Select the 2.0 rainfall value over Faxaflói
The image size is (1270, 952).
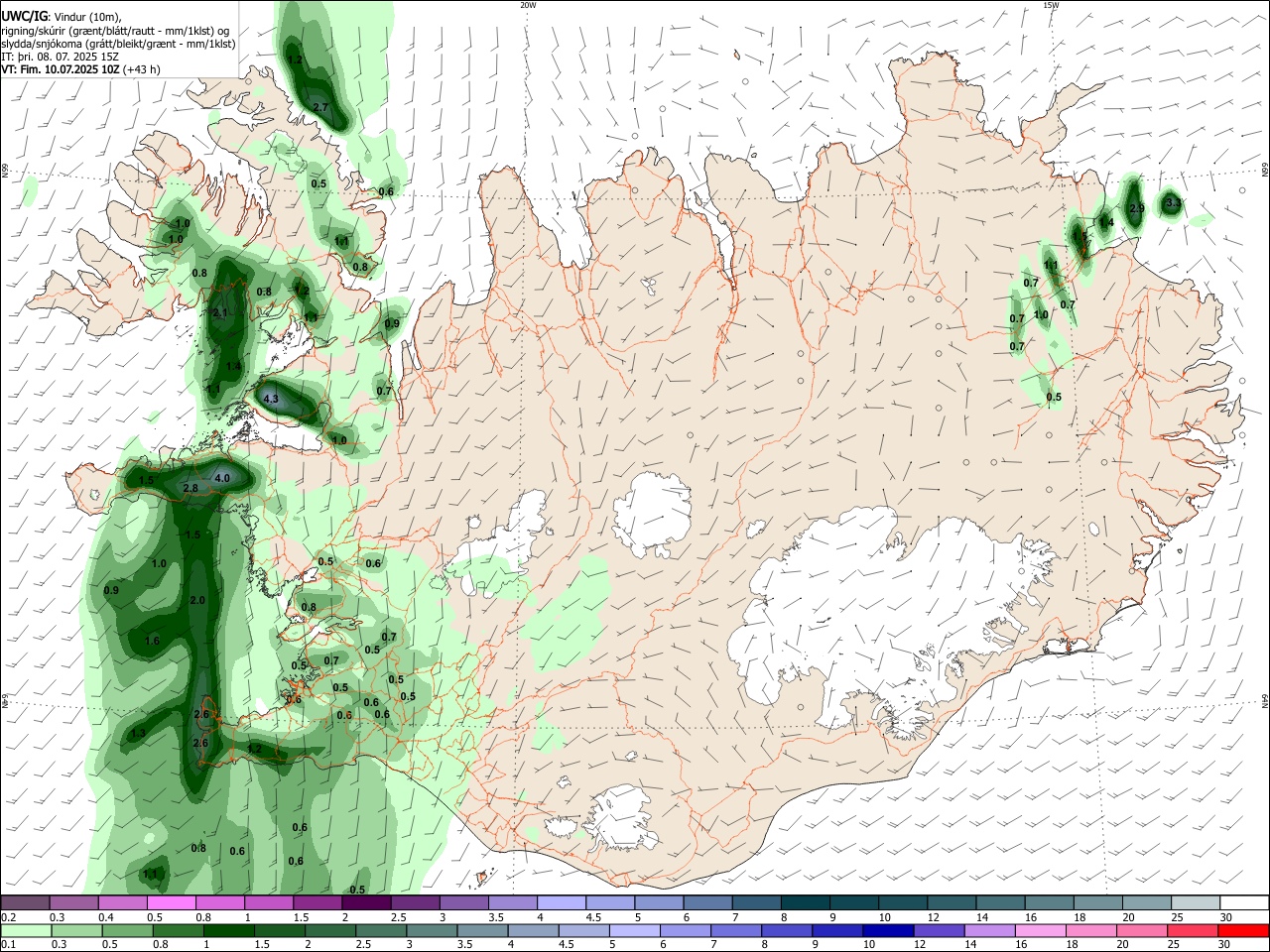pyautogui.click(x=197, y=600)
